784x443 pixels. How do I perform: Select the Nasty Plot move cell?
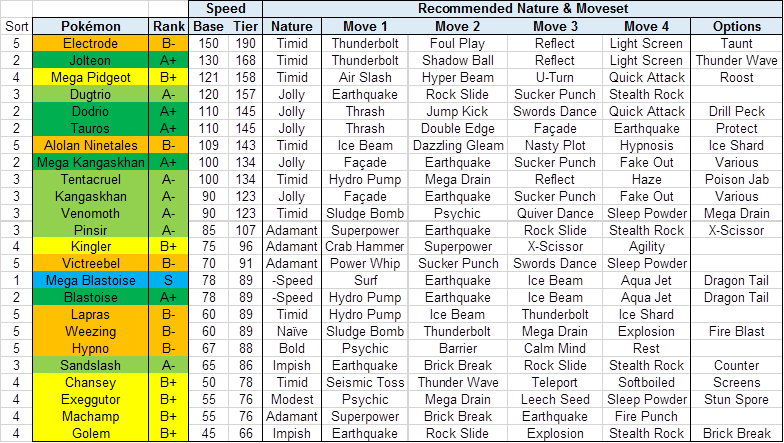tap(554, 146)
